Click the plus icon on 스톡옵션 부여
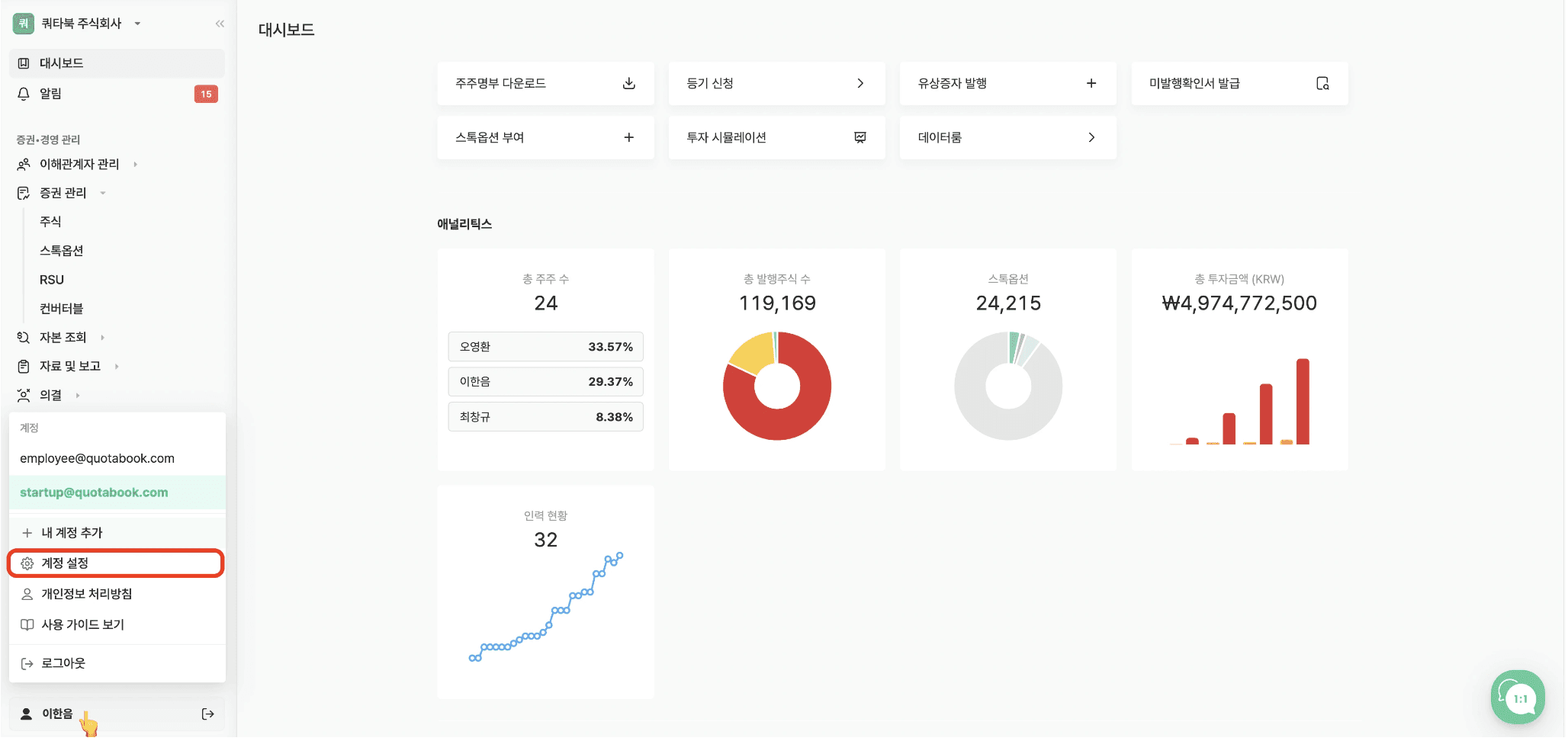This screenshot has width=1568, height=741. [628, 138]
